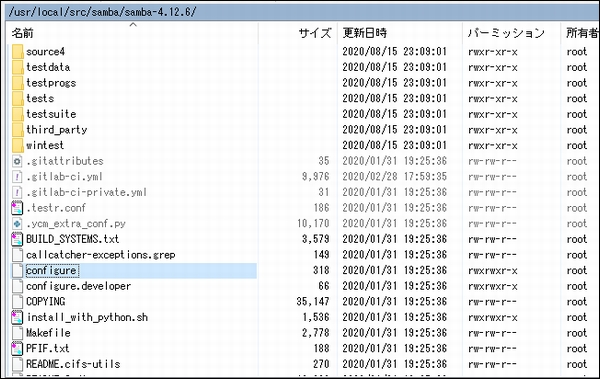
Task: Click the install_with_python.sh file icon
Action: click(17, 317)
